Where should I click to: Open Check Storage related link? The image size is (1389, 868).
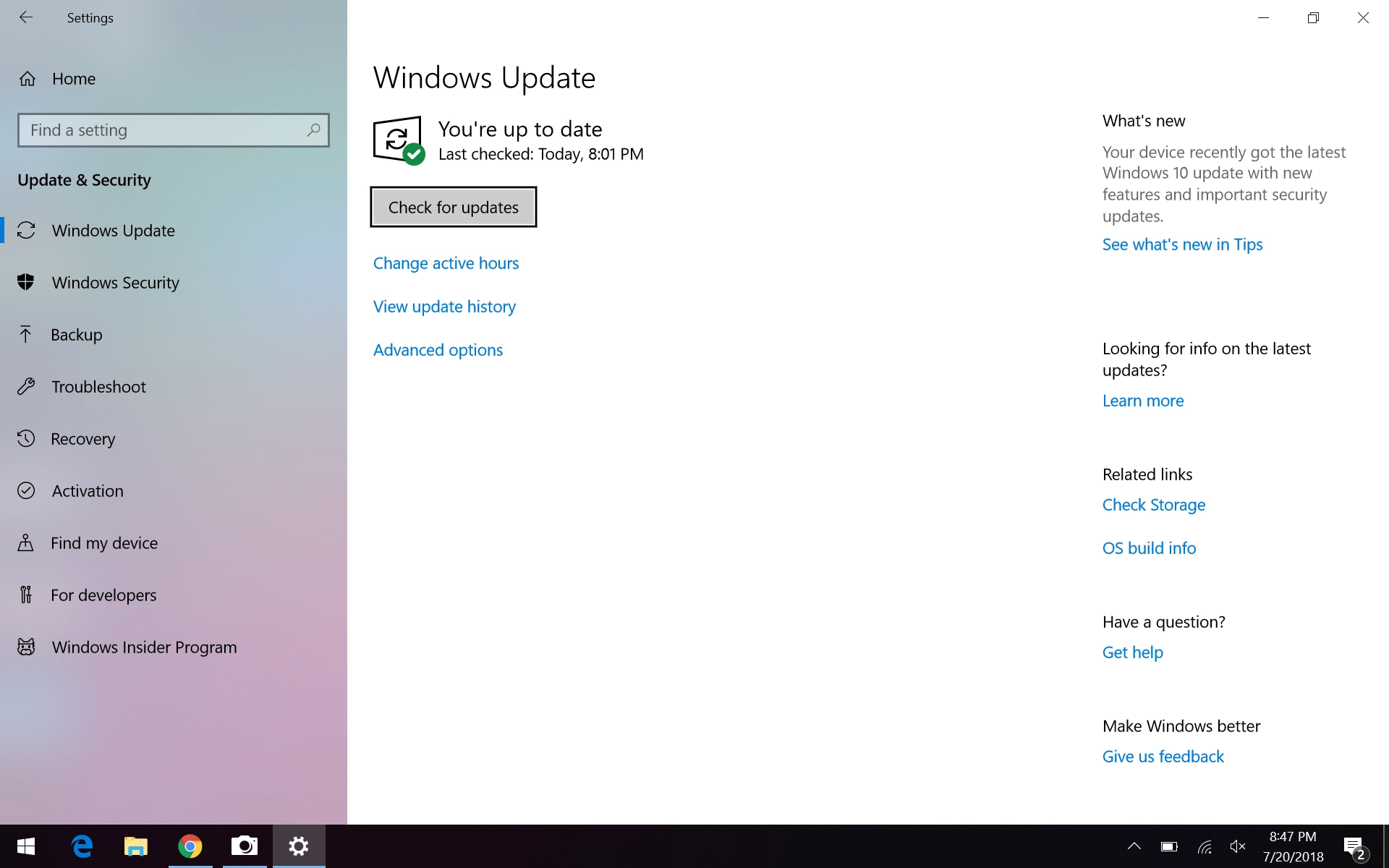[x=1154, y=505]
